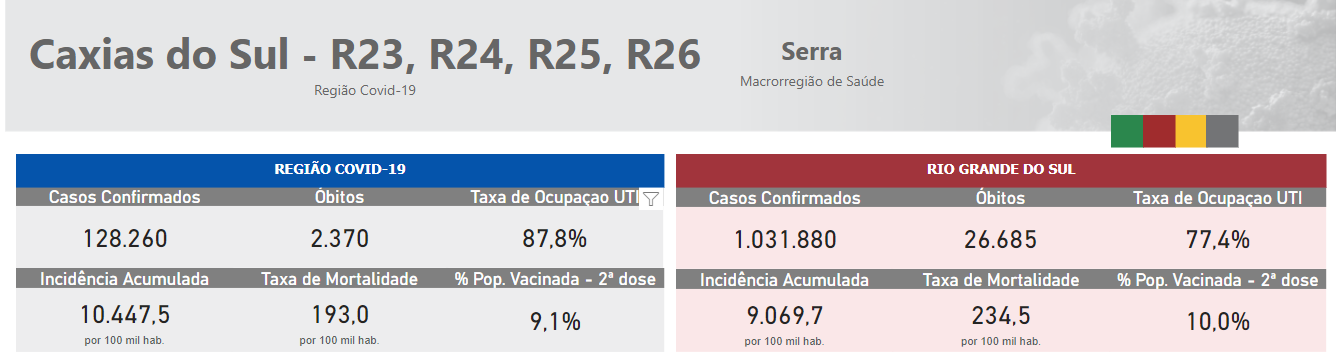The width and height of the screenshot is (1336, 360).
Task: Click the state UTI occupancy 77,4%
Action: [x=1217, y=240]
